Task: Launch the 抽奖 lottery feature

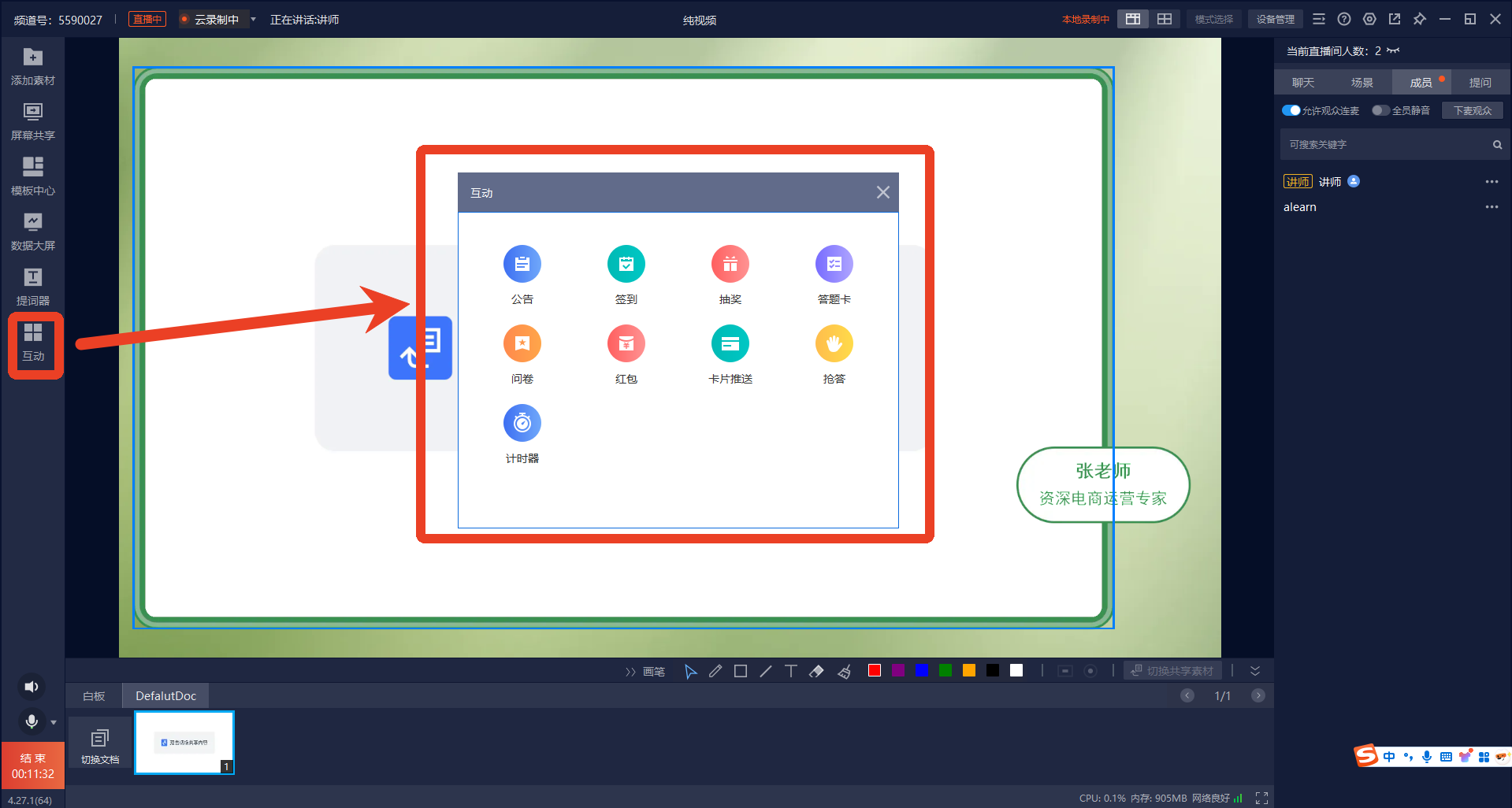Action: [730, 265]
